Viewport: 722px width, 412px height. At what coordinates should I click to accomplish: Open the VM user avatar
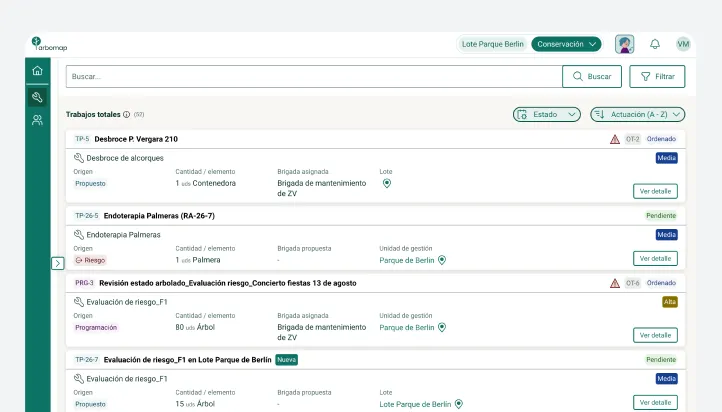(683, 44)
